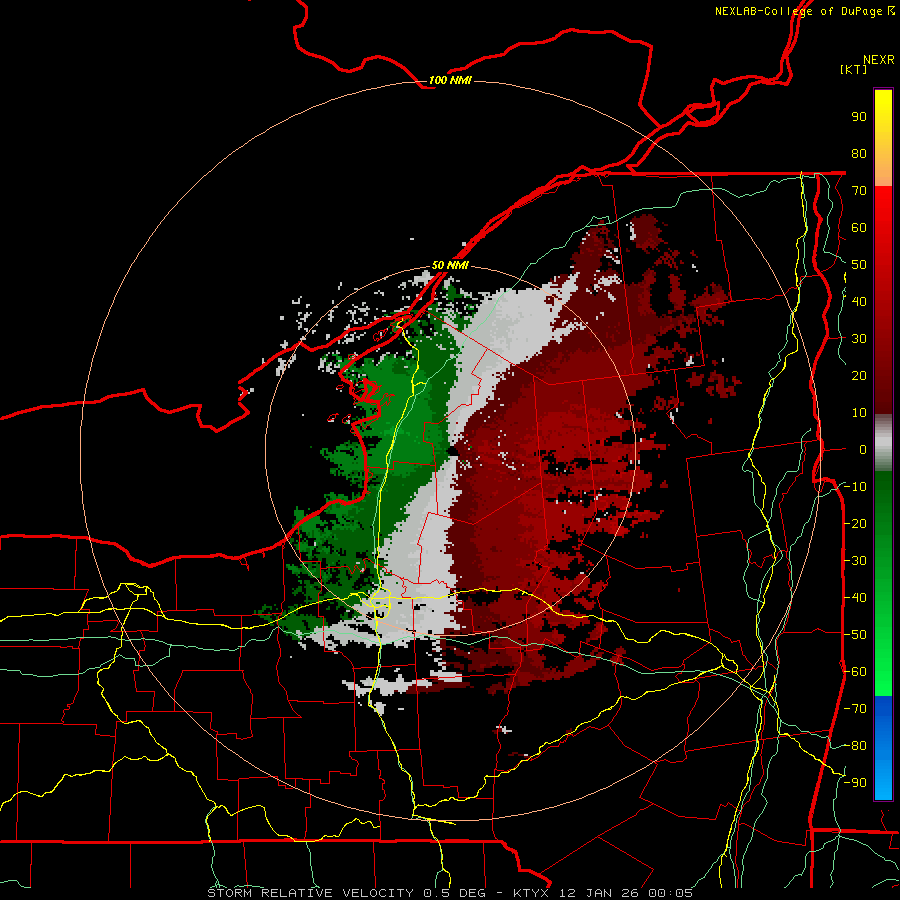Click the 70 value on the velocity scale
This screenshot has height=900, width=900.
click(x=859, y=191)
